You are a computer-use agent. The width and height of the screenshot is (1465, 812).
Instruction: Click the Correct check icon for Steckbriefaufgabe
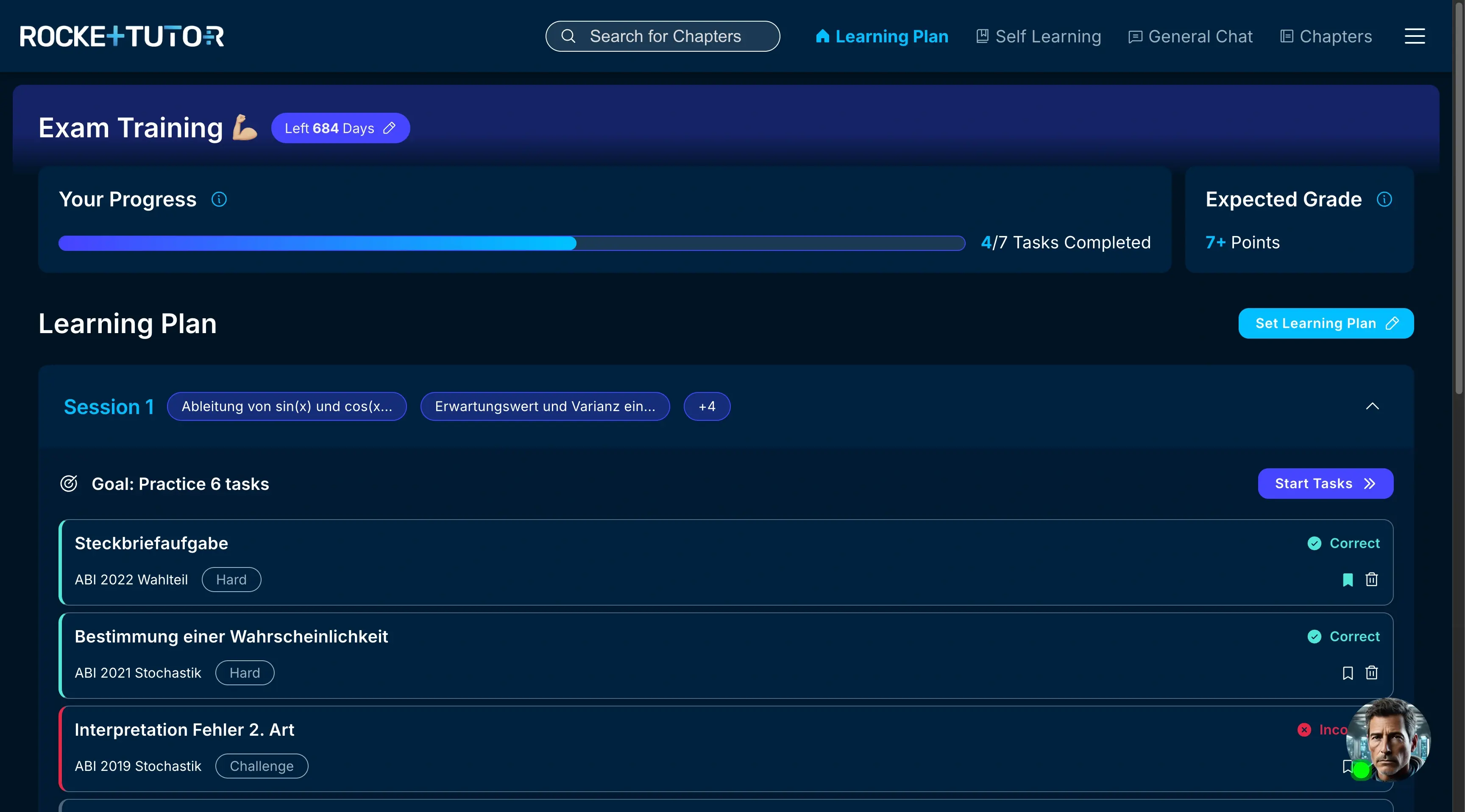(1314, 544)
